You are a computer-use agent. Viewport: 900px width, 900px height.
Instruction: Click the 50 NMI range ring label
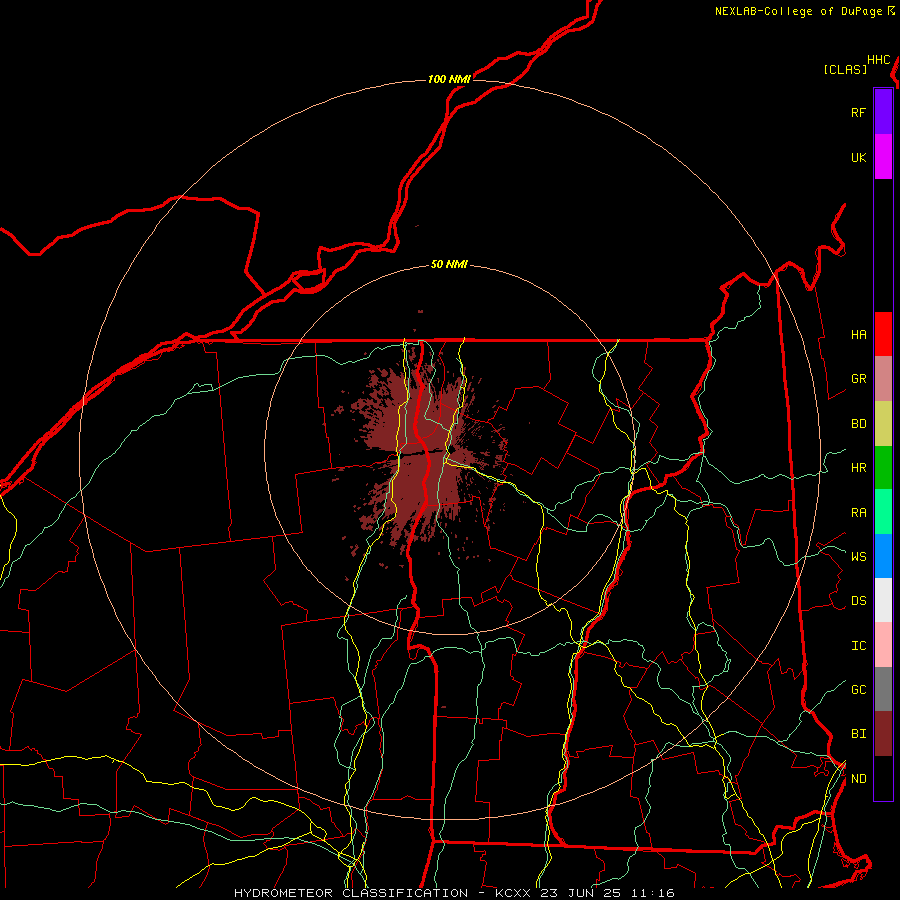[x=449, y=265]
